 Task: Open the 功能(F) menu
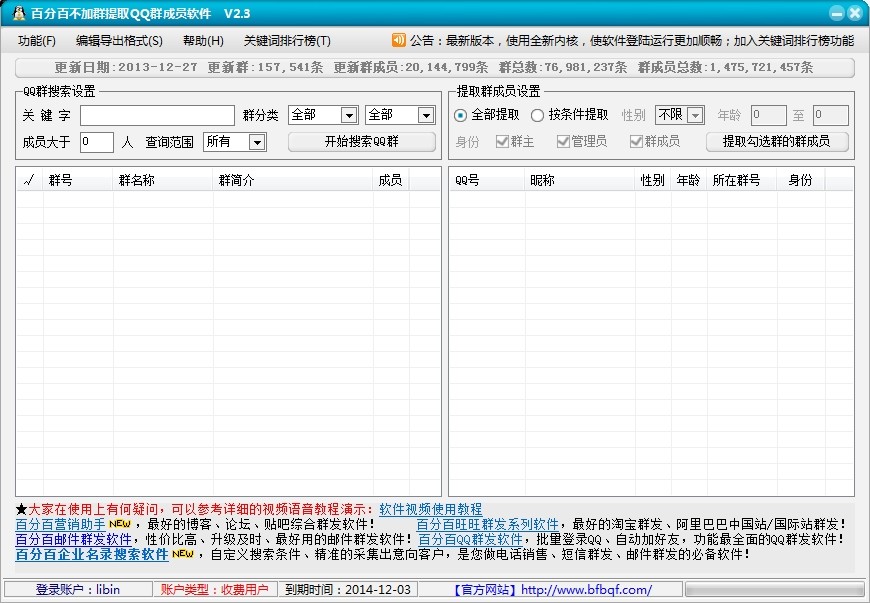[x=37, y=41]
